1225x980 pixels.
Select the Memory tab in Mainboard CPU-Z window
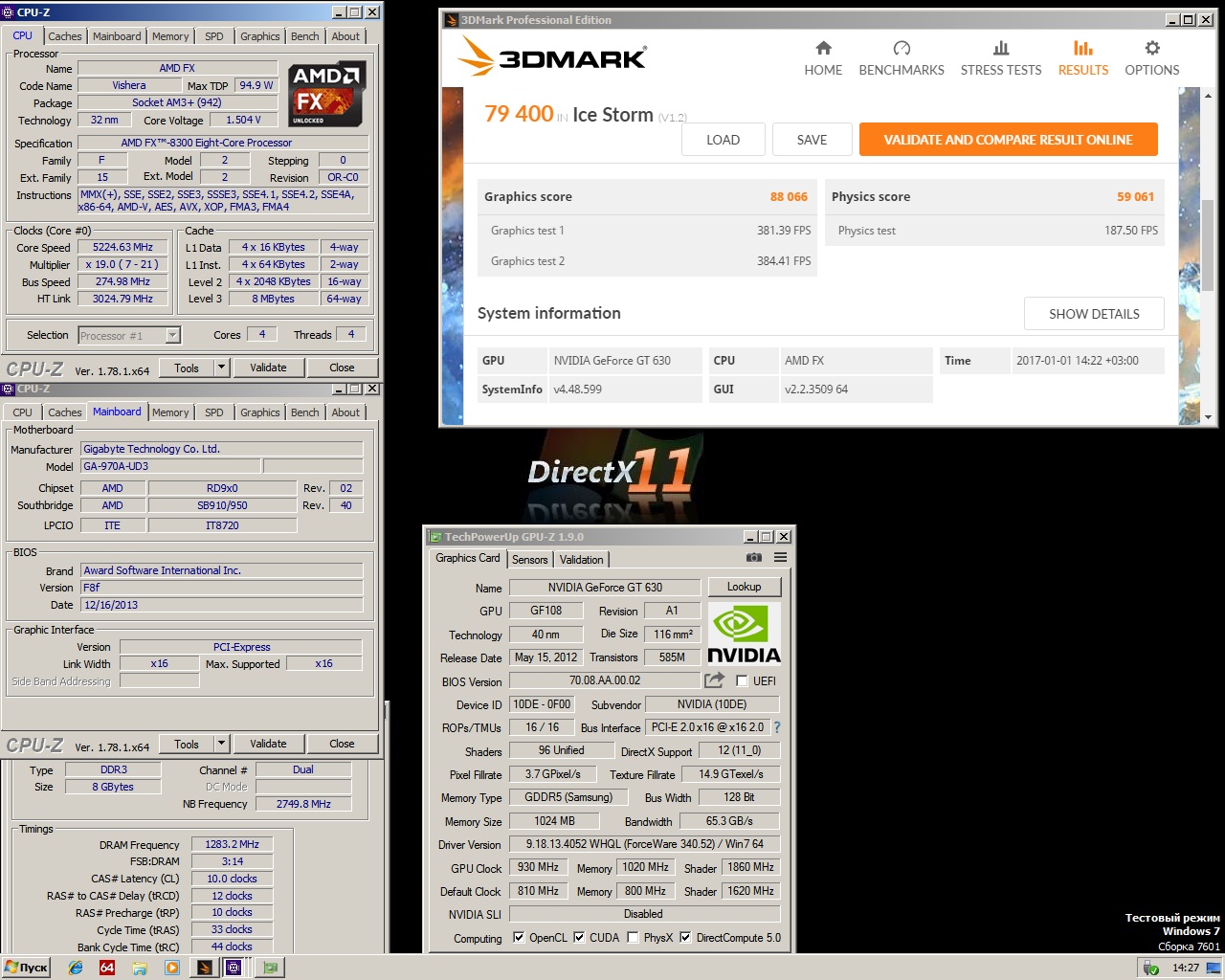(x=170, y=412)
